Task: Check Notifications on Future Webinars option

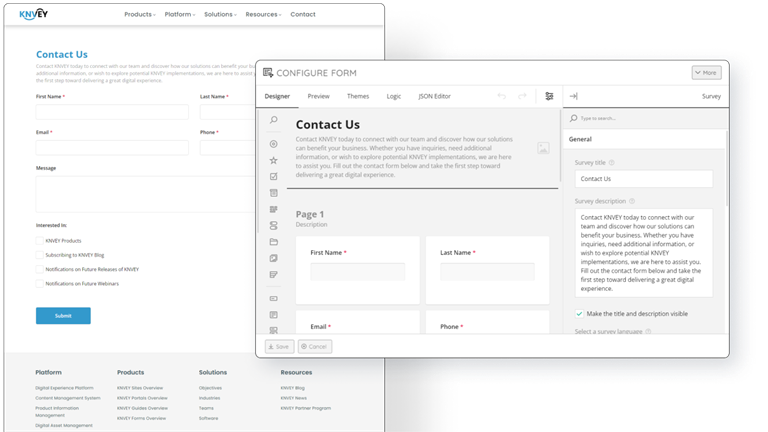Action: pos(40,283)
